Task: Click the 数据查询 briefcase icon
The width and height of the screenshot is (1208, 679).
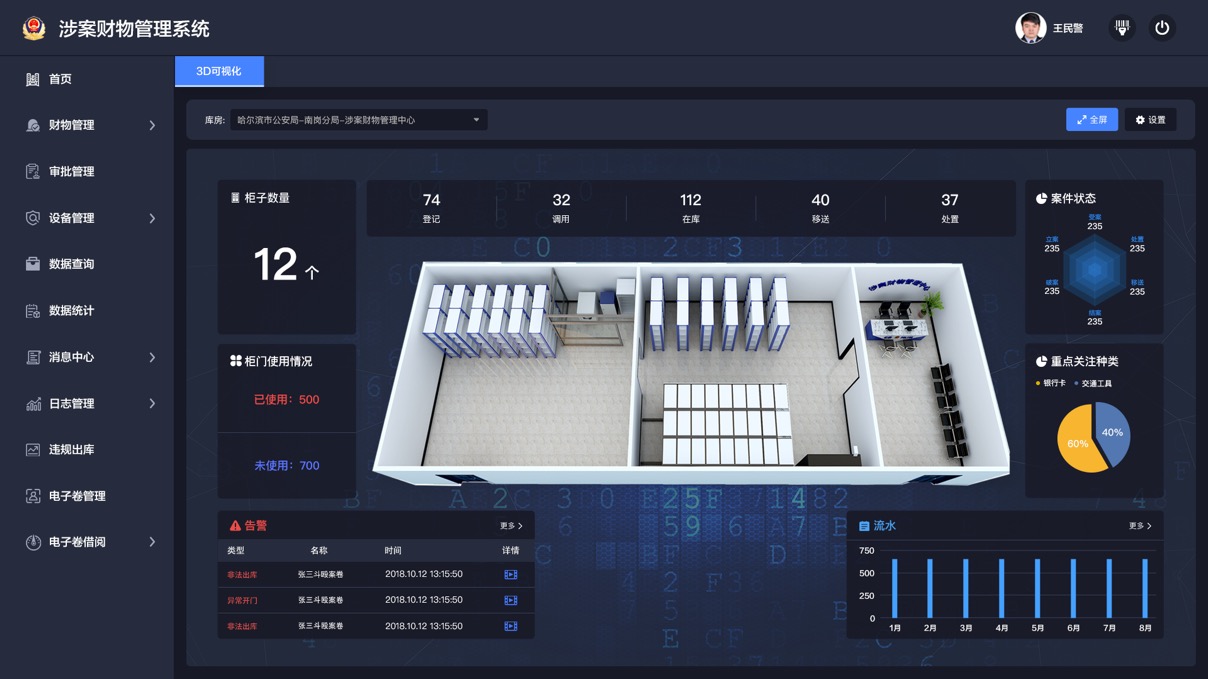Action: point(33,264)
